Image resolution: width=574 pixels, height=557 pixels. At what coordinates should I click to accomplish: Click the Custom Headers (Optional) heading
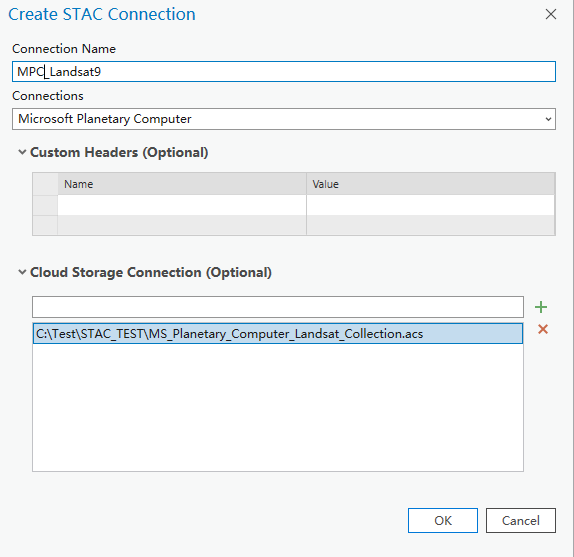pos(119,152)
